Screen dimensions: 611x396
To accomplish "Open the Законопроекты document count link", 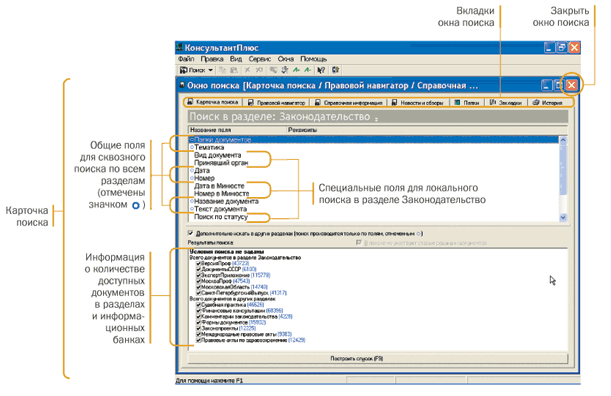I will click(247, 328).
